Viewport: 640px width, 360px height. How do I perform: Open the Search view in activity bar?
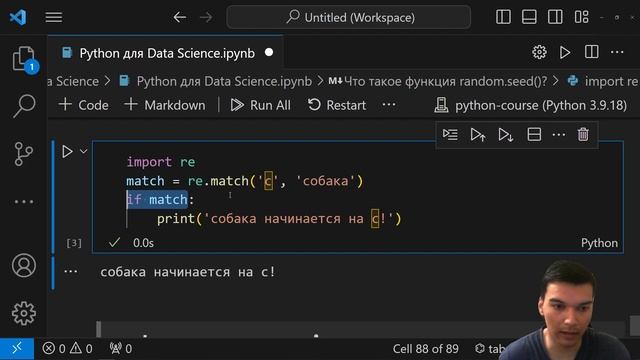click(x=24, y=106)
